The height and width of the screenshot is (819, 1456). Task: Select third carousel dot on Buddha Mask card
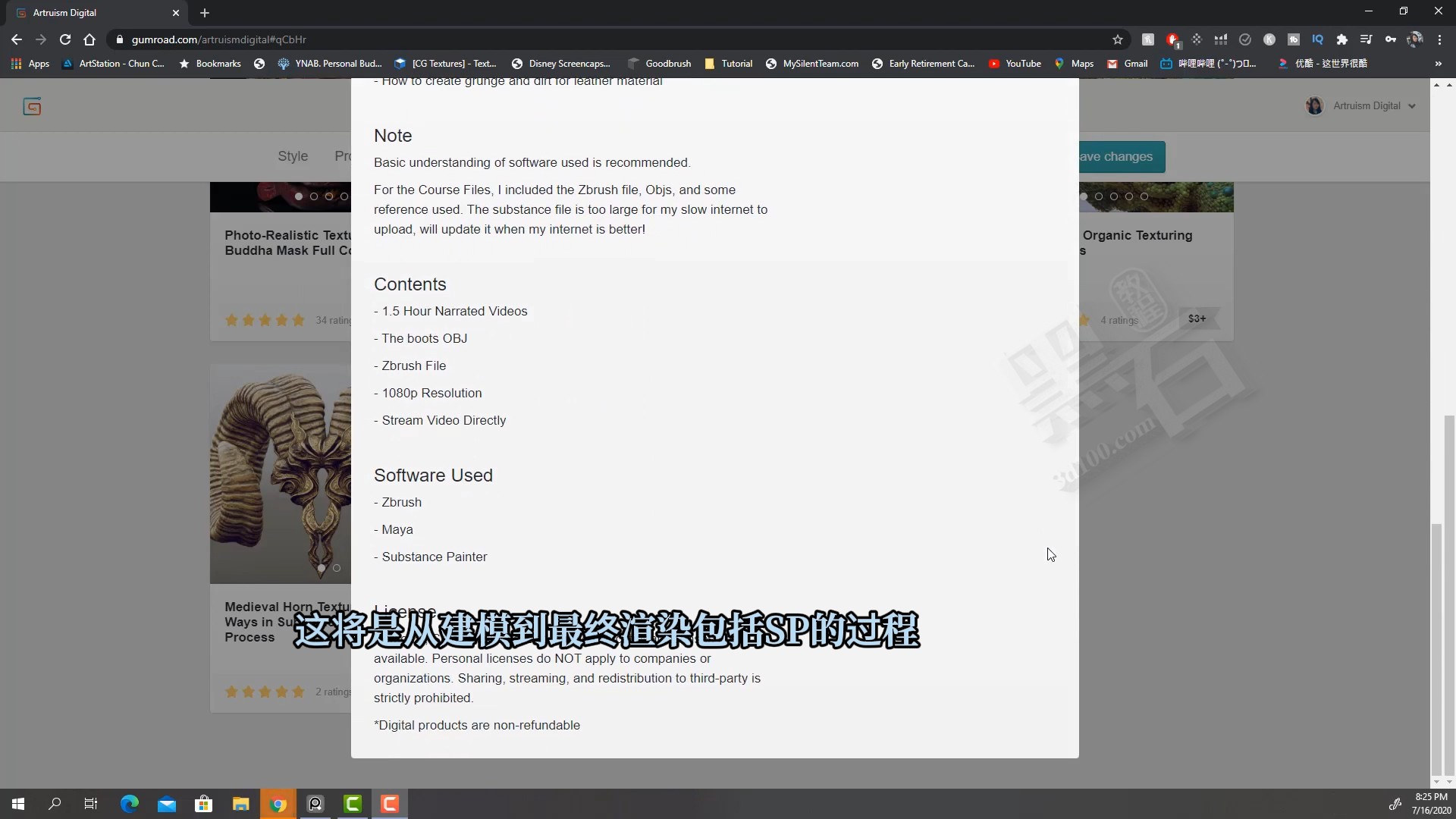tap(329, 196)
